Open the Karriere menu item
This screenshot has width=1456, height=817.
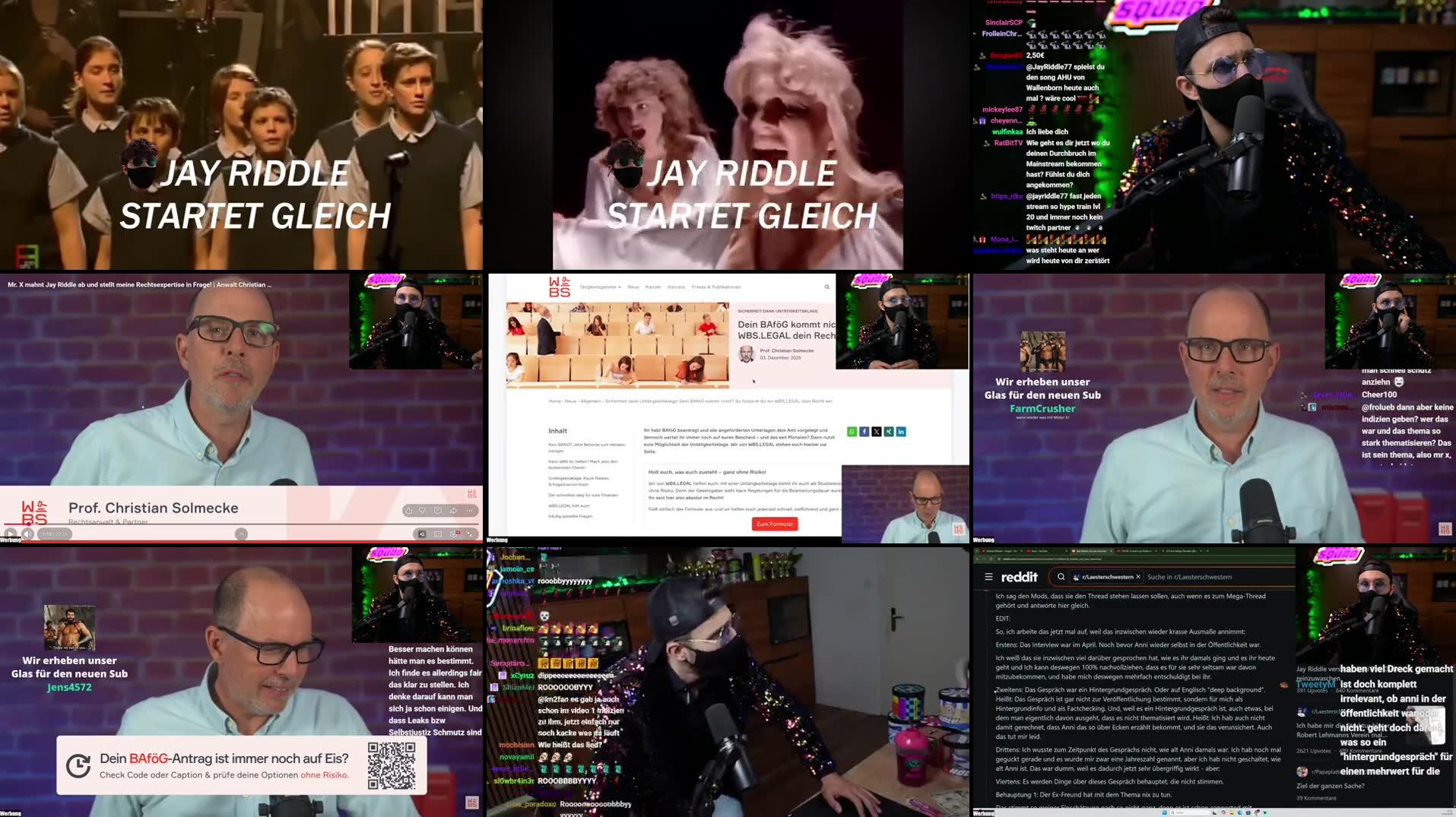coord(676,287)
